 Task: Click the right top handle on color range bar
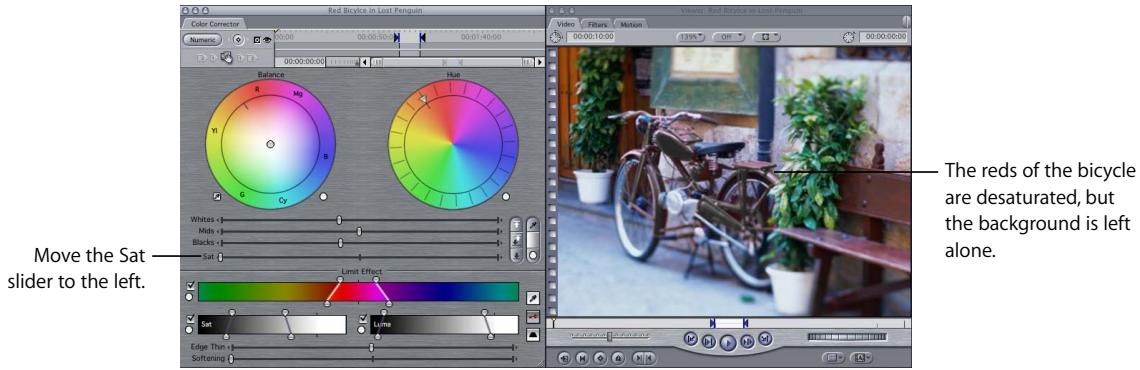click(375, 279)
